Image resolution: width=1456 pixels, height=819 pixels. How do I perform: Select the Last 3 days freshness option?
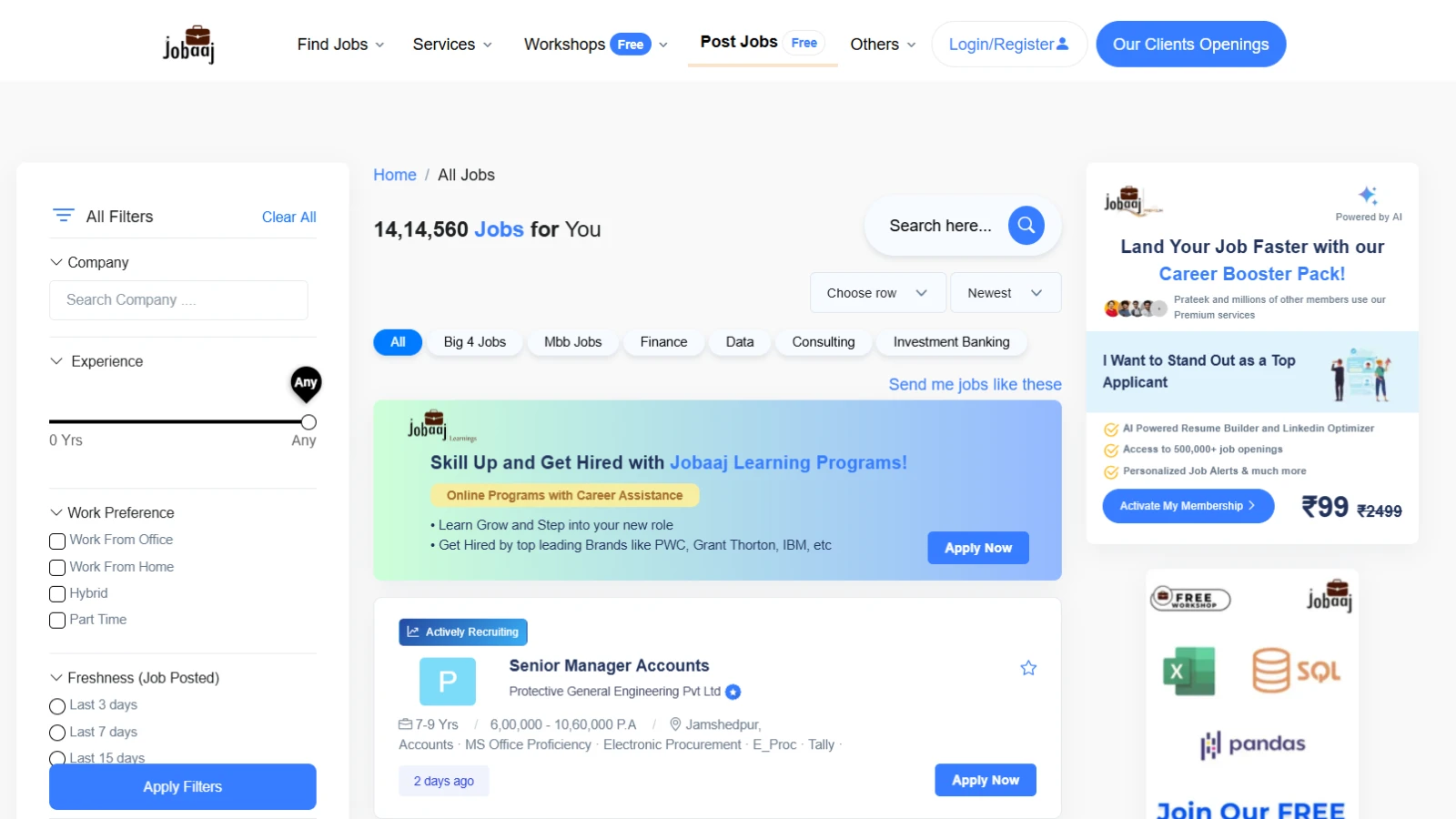coord(57,706)
